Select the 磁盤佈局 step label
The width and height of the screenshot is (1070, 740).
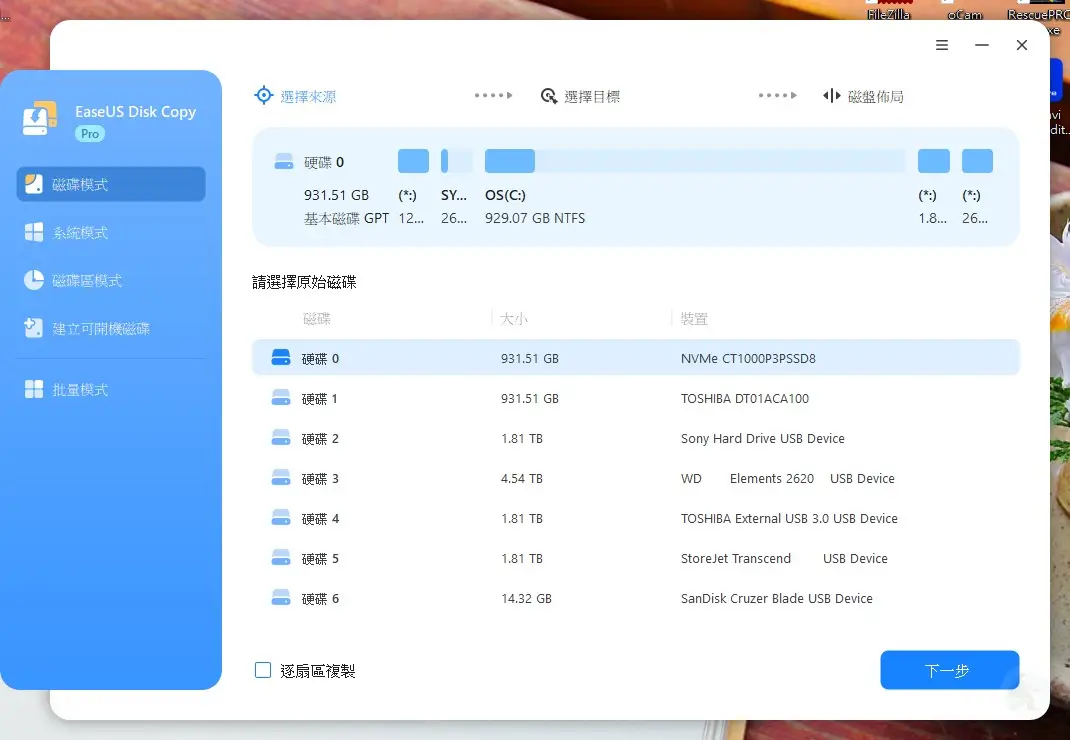[876, 96]
